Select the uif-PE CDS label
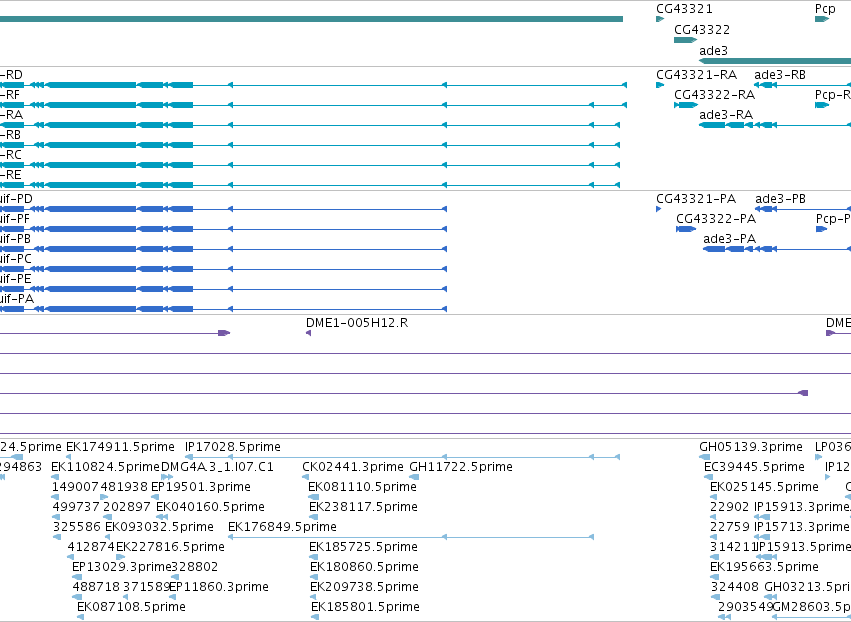This screenshot has width=851, height=622. tap(16, 280)
